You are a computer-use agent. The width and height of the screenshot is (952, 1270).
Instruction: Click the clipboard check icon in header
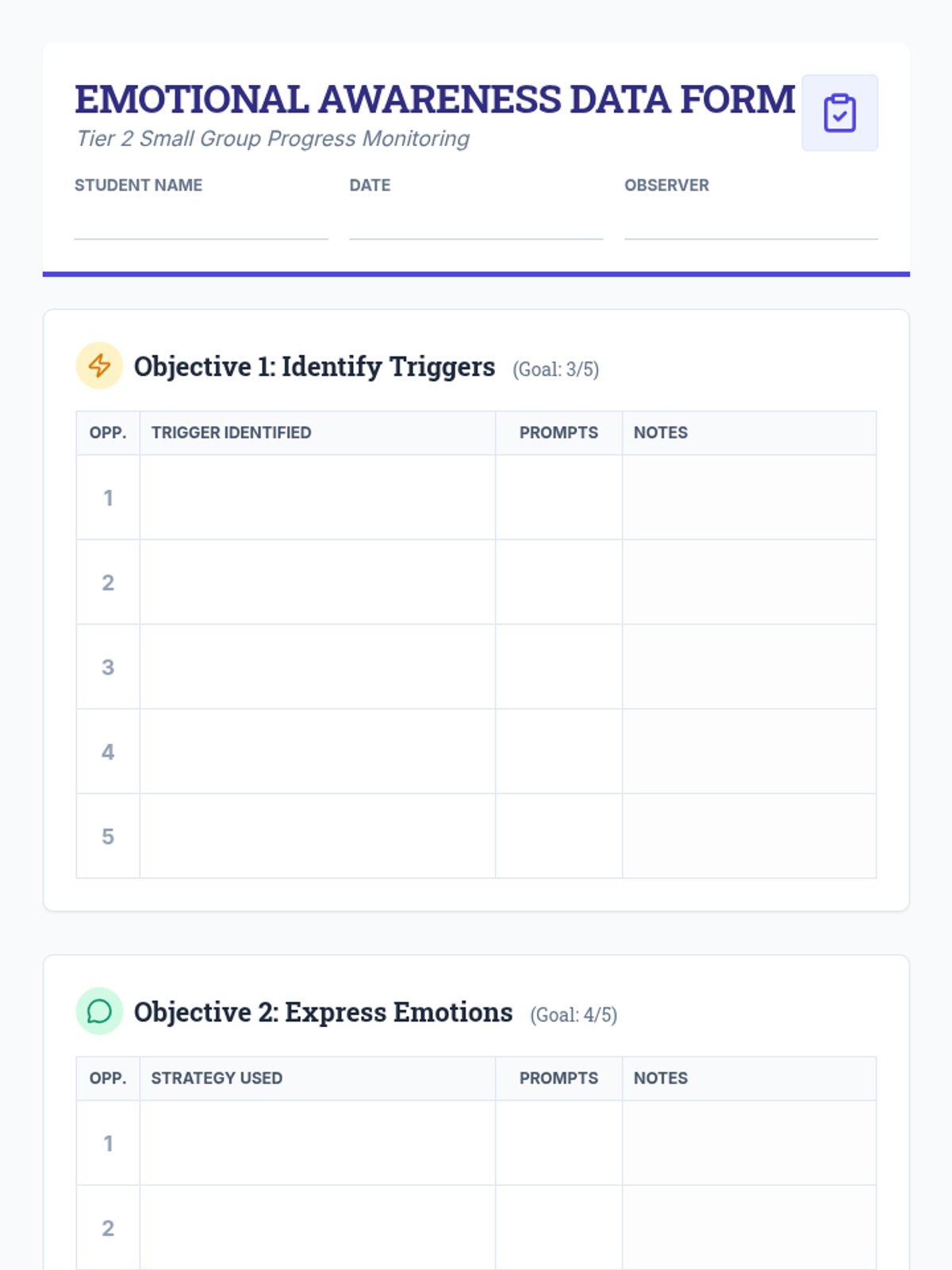coord(839,113)
